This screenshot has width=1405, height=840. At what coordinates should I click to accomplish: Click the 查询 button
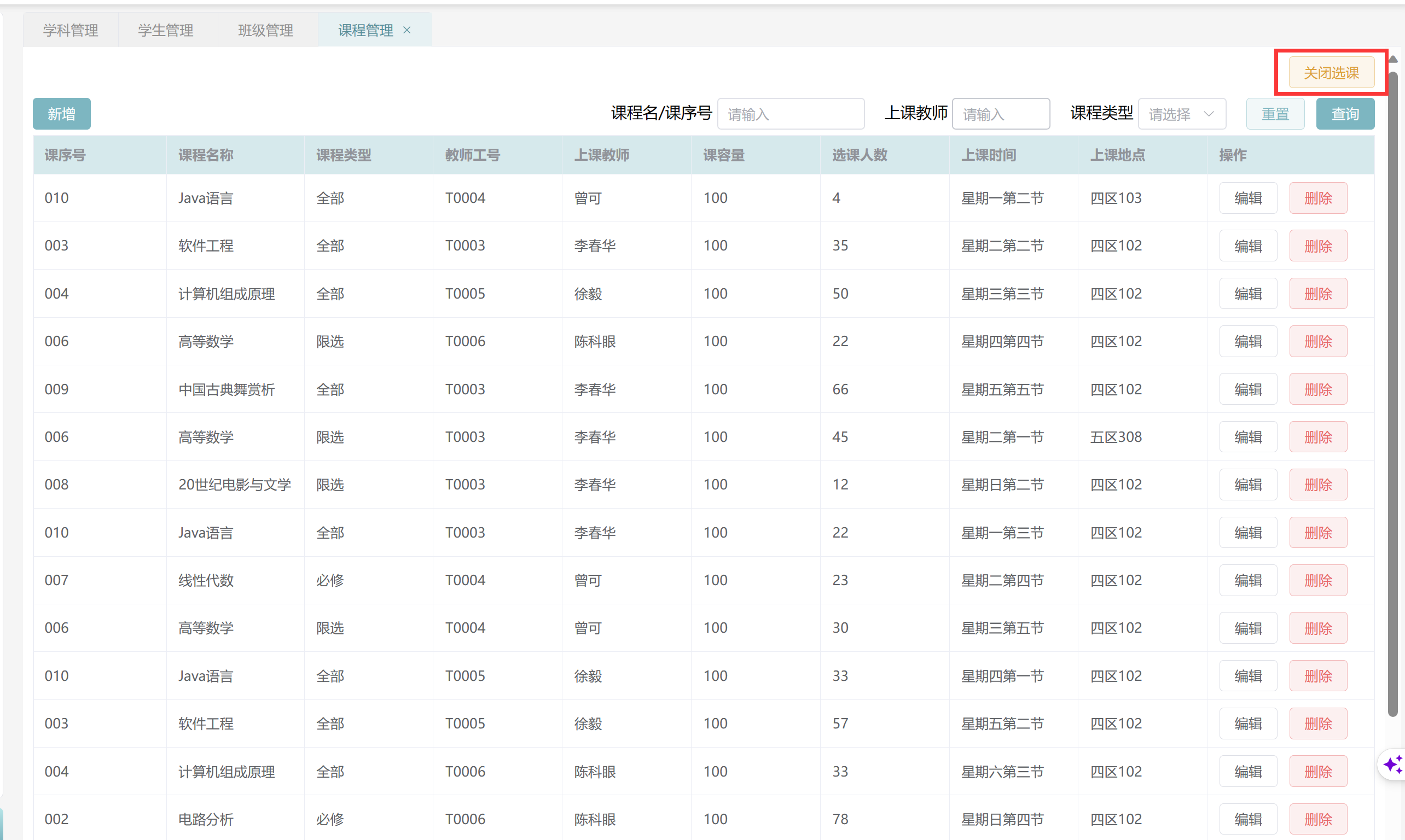1345,114
